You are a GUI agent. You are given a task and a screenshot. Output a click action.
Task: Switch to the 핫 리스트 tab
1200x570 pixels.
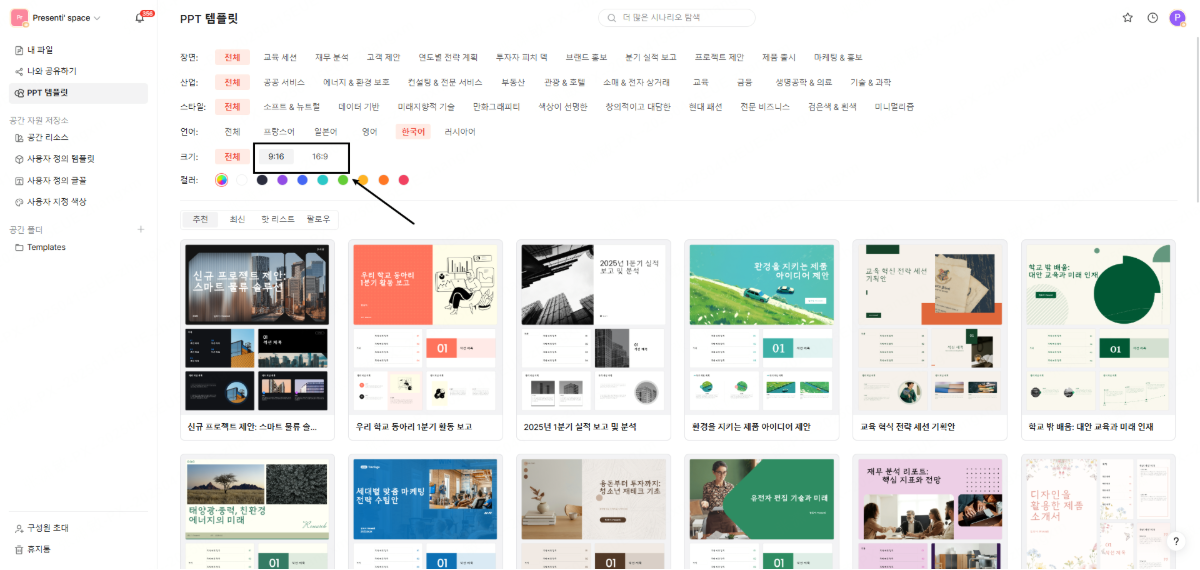pyautogui.click(x=278, y=219)
